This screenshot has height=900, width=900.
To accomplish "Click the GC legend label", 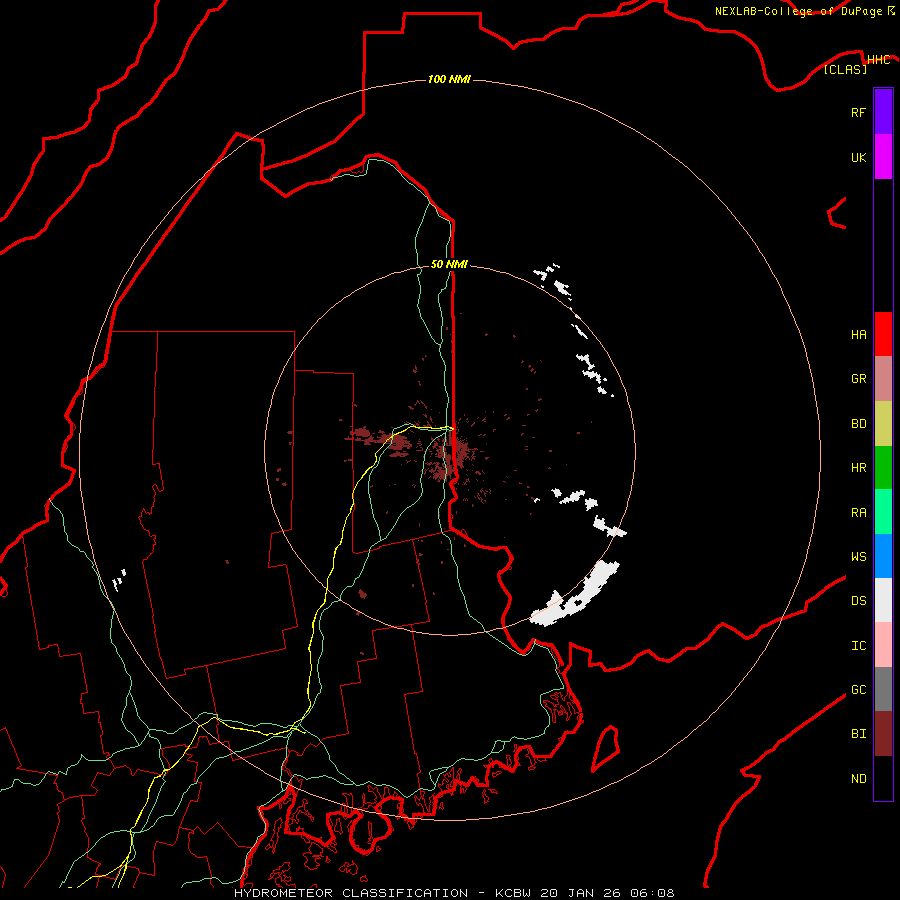I will pos(858,690).
